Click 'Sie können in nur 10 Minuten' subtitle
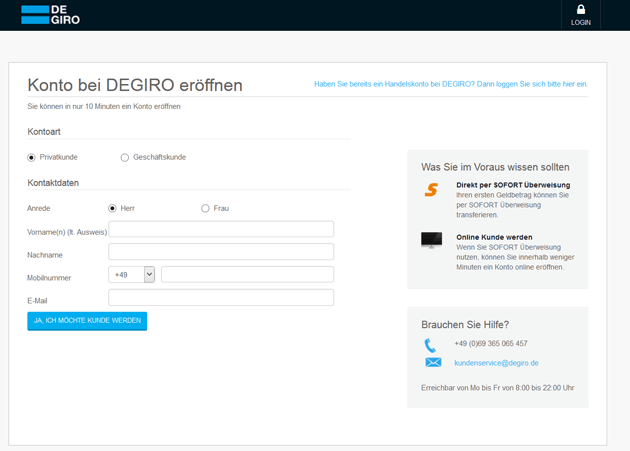The image size is (630, 451). (x=104, y=107)
